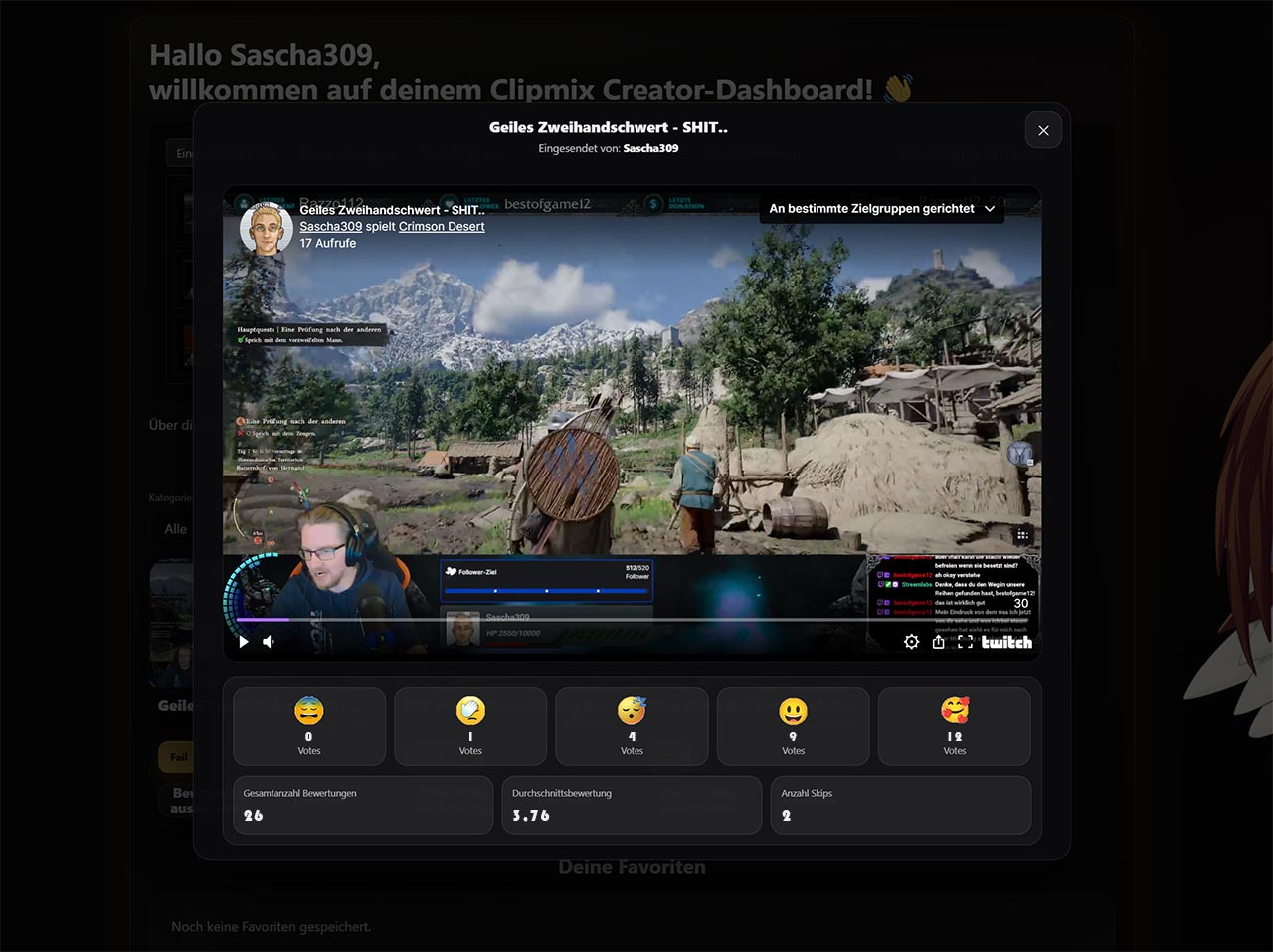Share the clip via the share icon
This screenshot has width=1273, height=952.
(x=938, y=642)
